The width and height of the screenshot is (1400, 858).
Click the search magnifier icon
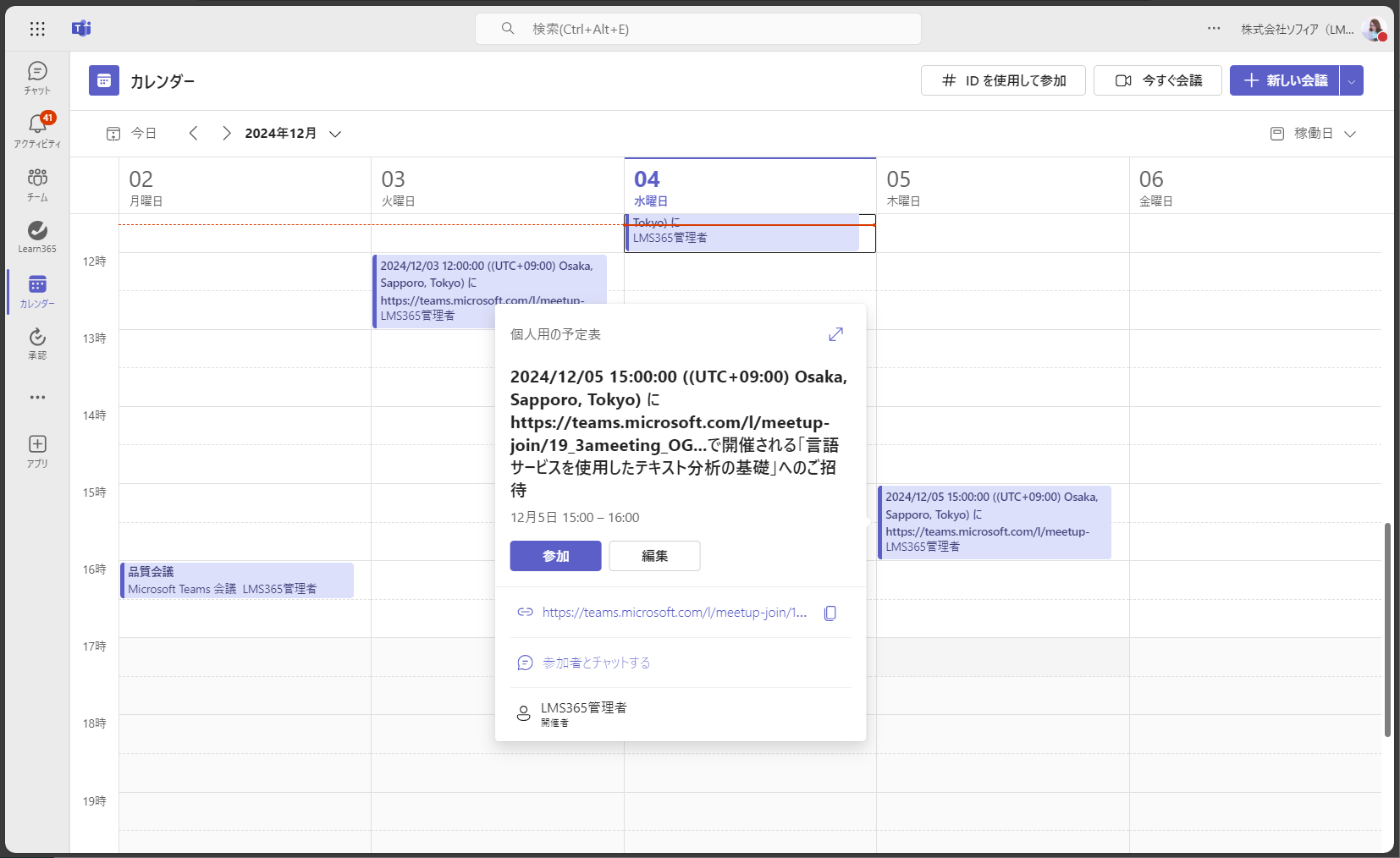coord(508,29)
